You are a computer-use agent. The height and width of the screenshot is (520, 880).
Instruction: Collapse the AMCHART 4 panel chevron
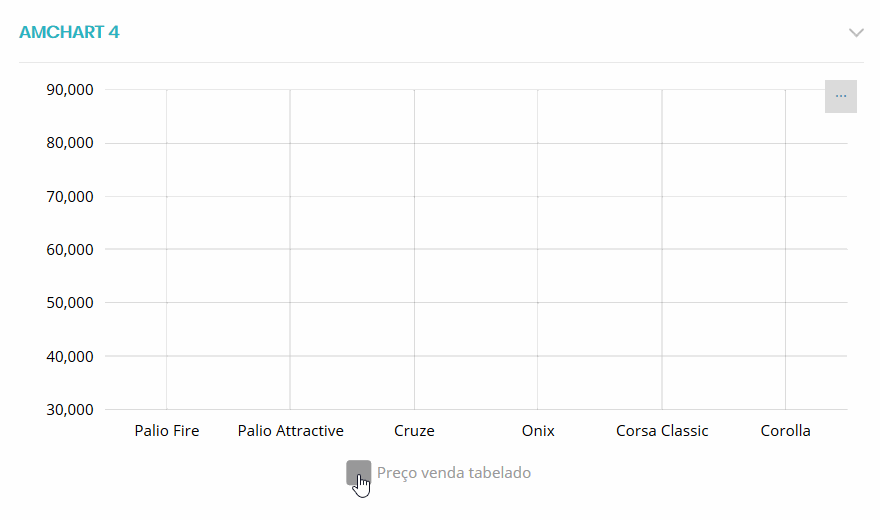coord(856,32)
